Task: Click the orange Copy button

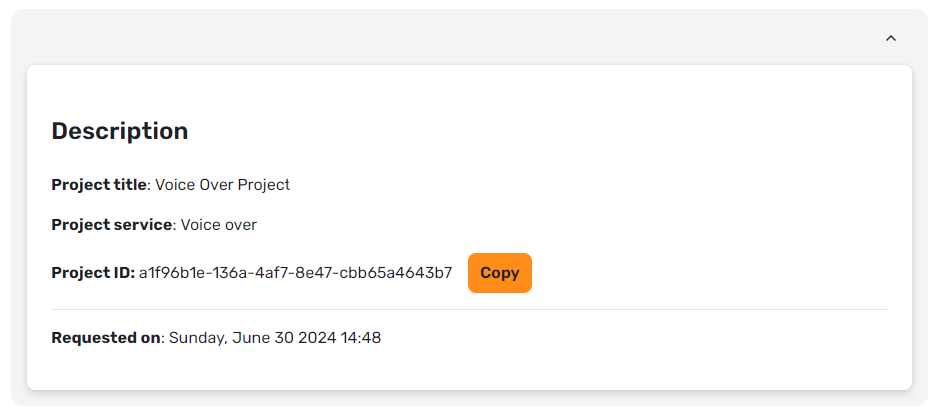Action: [x=499, y=273]
